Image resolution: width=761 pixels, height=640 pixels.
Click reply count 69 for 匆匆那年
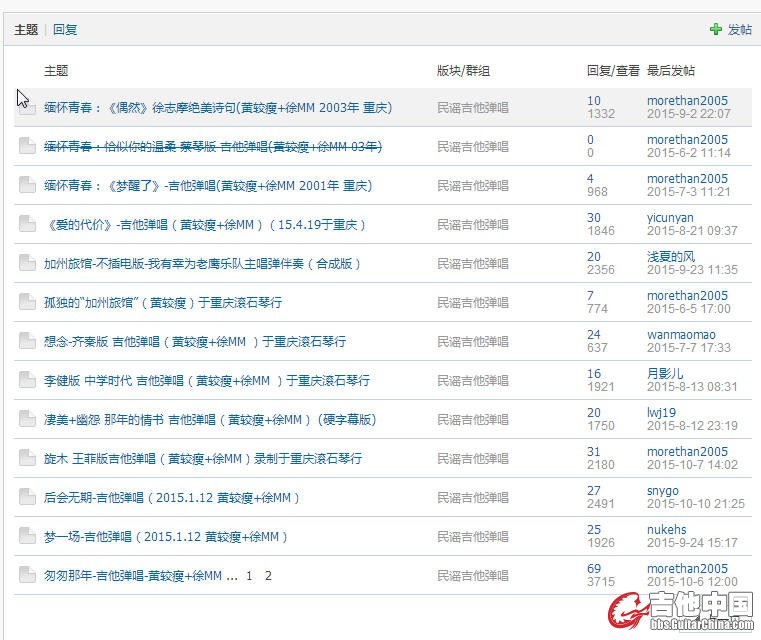pos(594,569)
